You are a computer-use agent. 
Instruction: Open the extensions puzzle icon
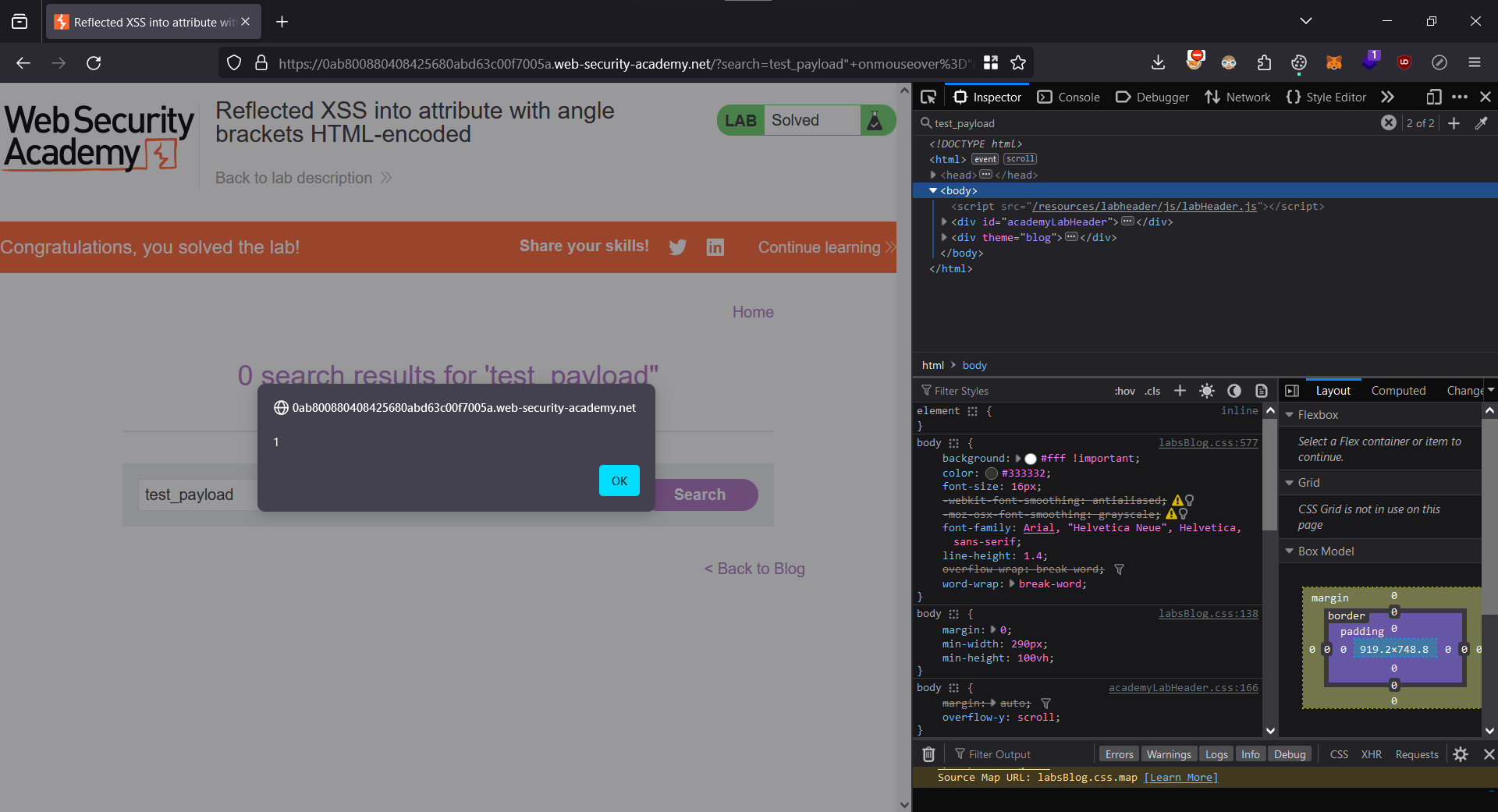pos(1264,62)
